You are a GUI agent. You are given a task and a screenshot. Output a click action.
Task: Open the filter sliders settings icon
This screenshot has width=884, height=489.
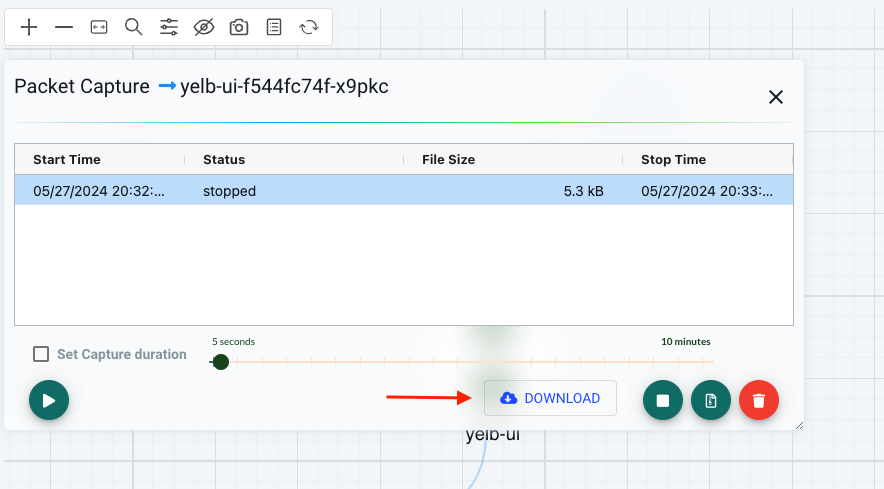click(169, 27)
